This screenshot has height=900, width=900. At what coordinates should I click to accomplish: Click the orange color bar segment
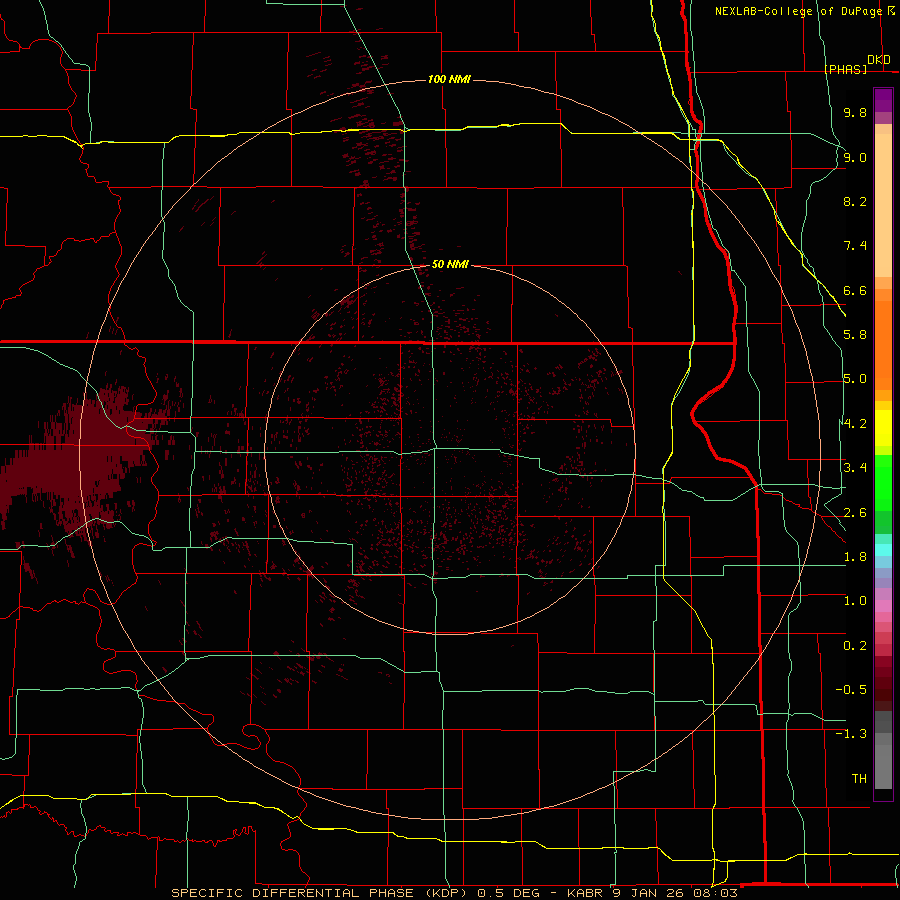[x=883, y=346]
